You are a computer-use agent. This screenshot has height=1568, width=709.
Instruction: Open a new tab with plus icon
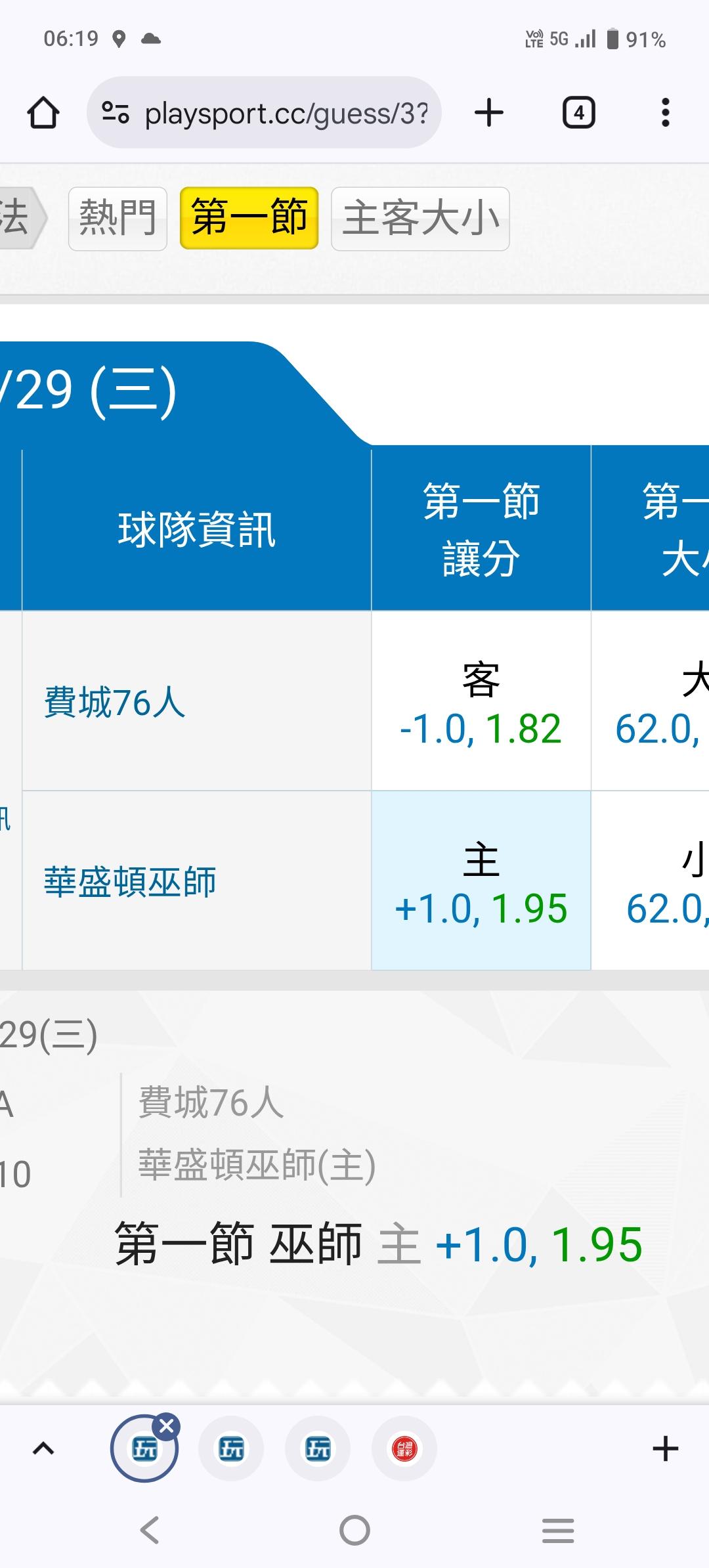tap(489, 113)
